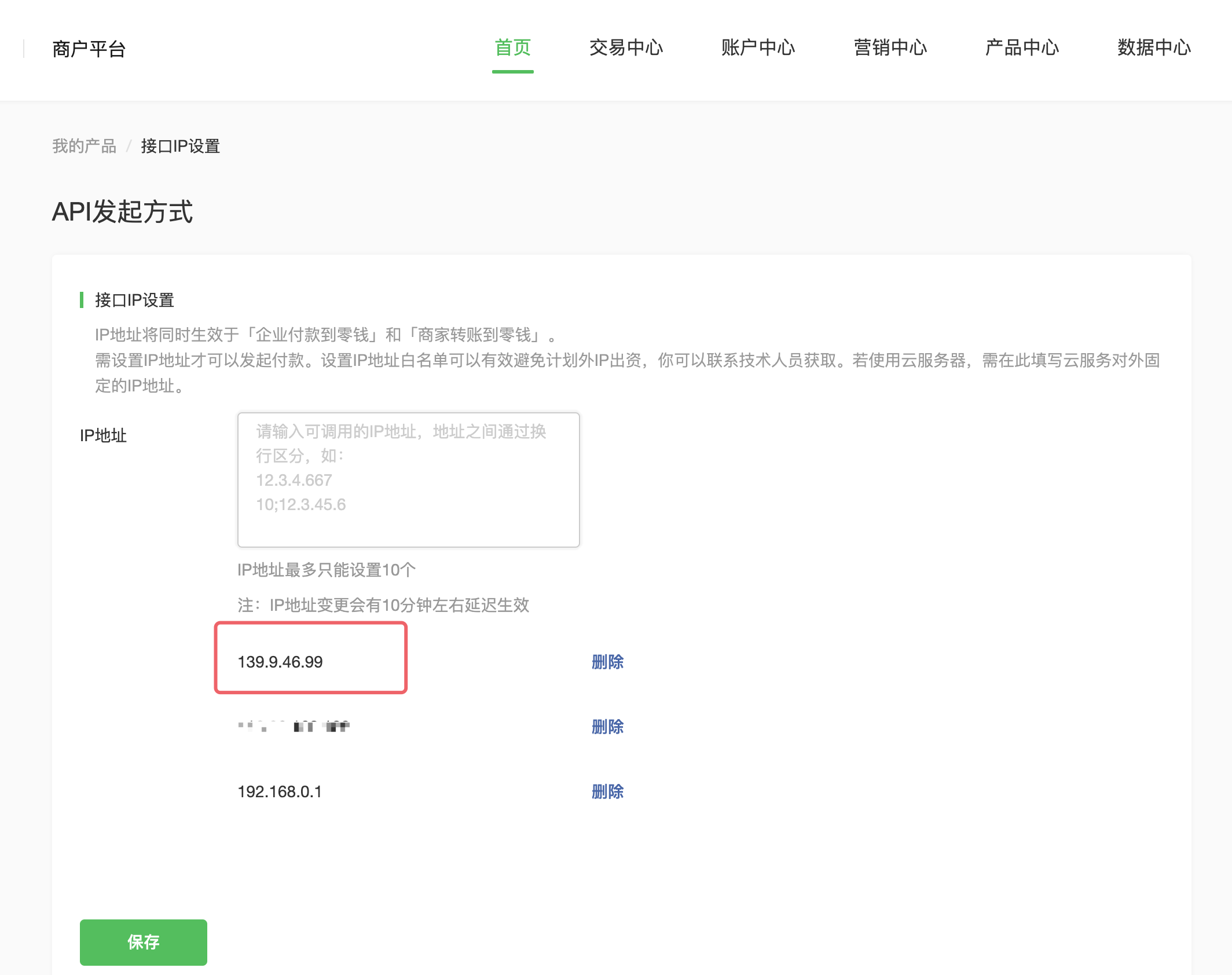Select 产品中心 in the top navigation
This screenshot has width=1232, height=975.
tap(1022, 47)
